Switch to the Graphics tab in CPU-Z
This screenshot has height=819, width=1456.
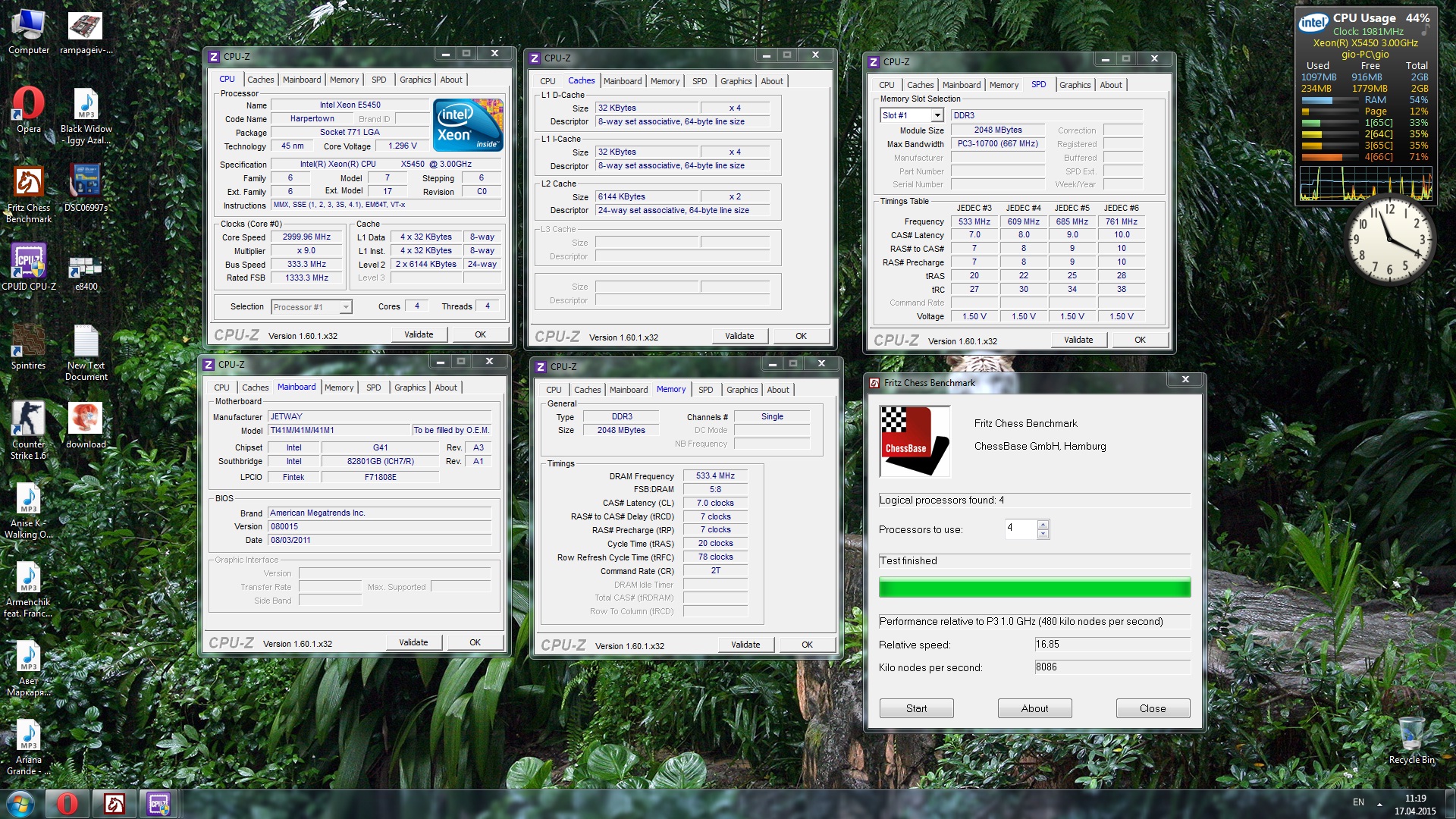coord(416,79)
